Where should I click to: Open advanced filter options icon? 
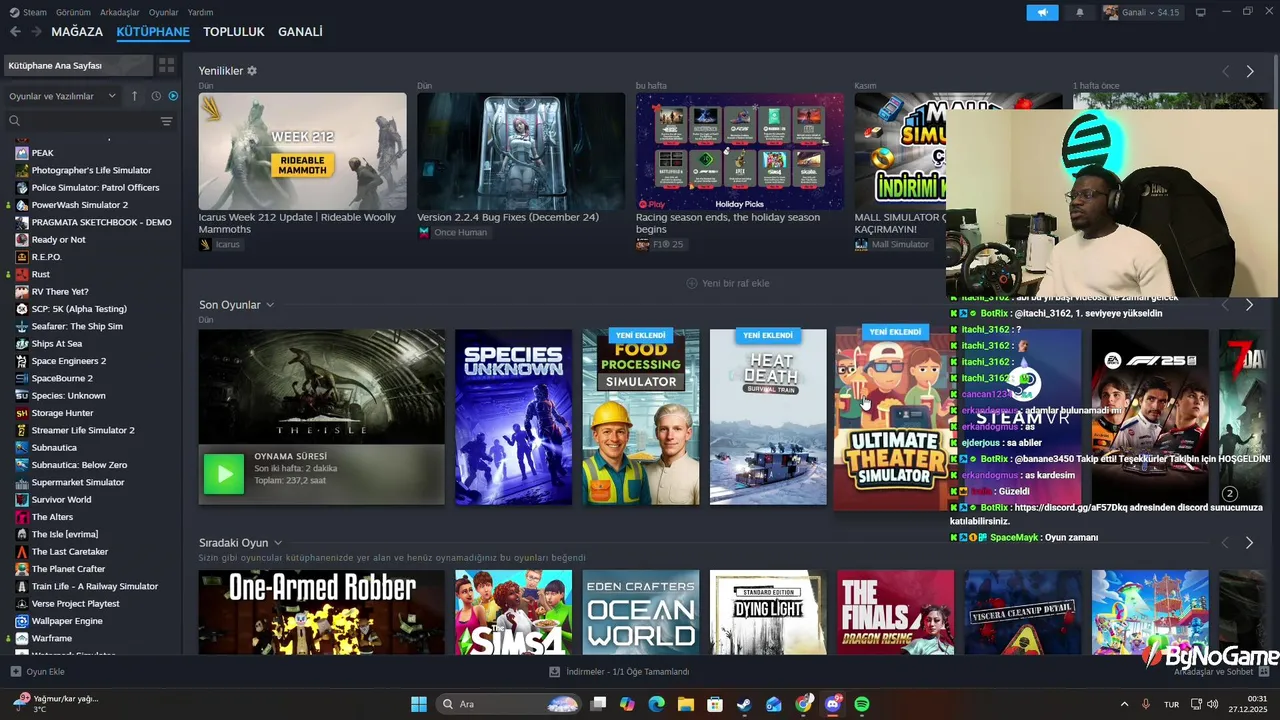(166, 121)
